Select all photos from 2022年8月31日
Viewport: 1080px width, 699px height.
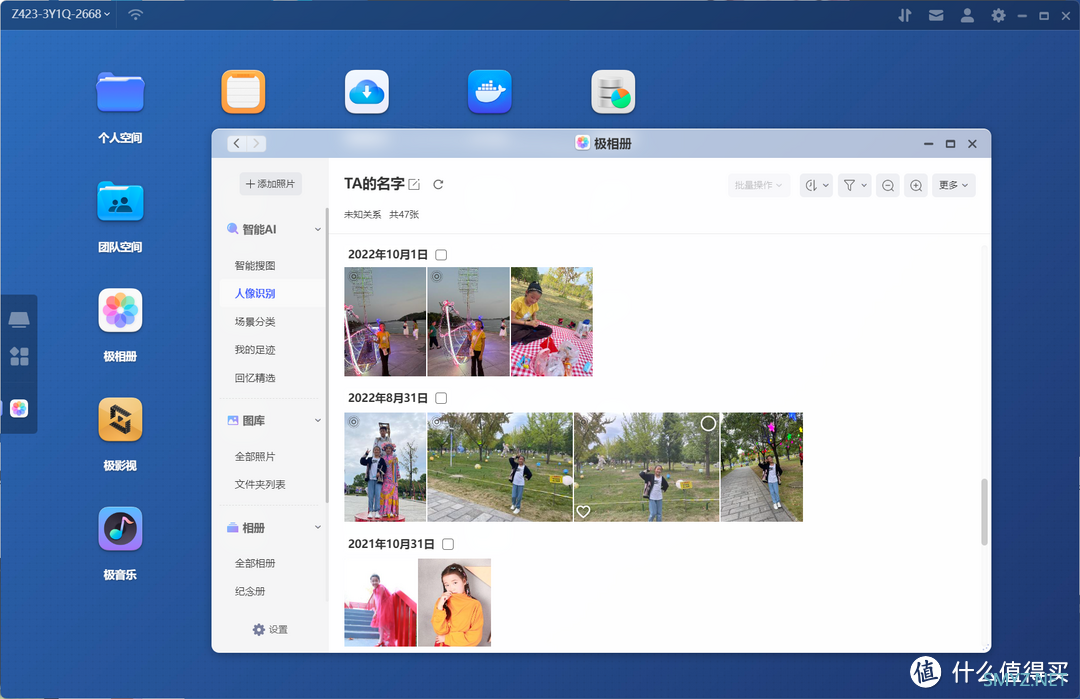442,398
